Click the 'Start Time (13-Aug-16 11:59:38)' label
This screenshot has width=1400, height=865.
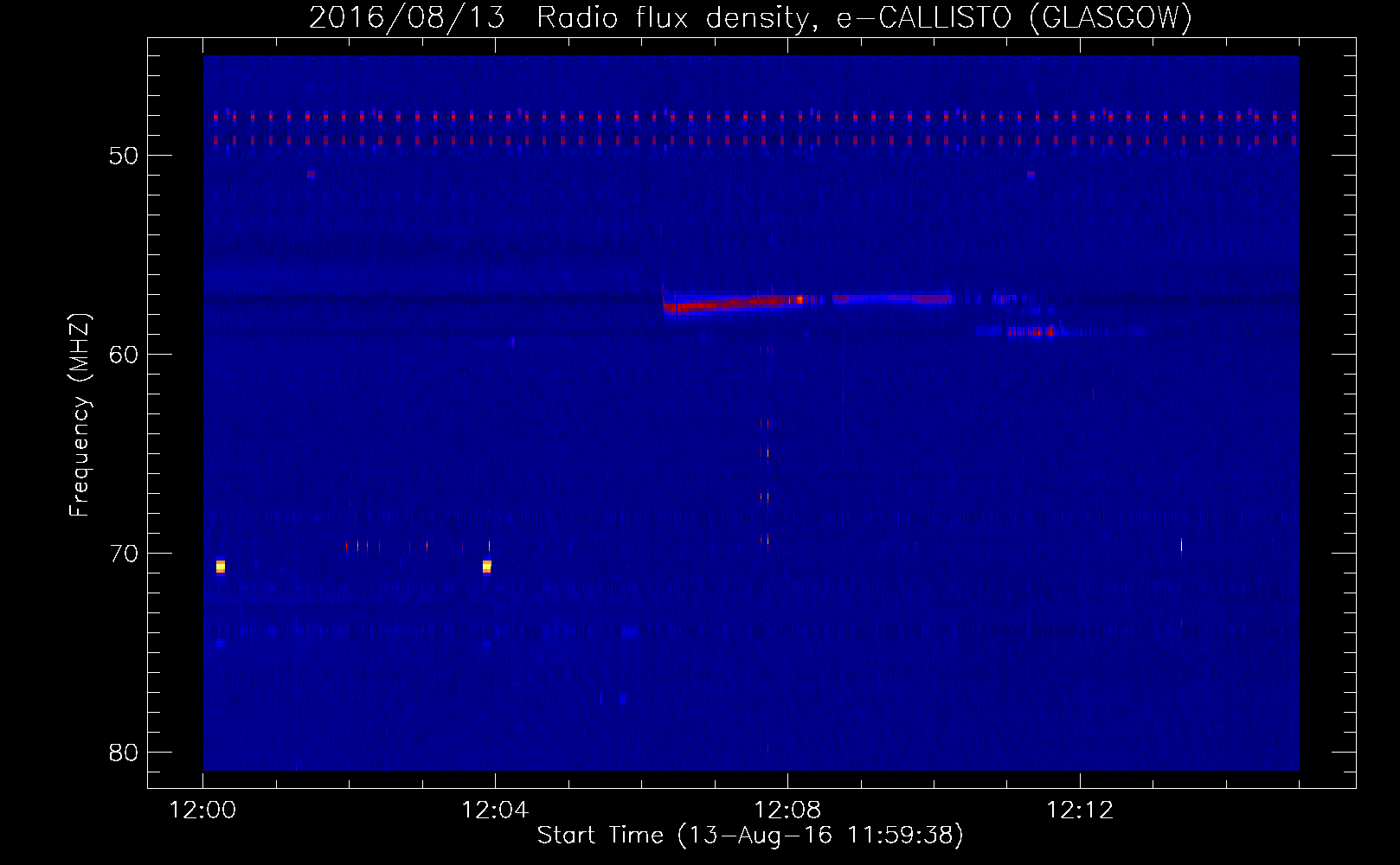coord(750,836)
